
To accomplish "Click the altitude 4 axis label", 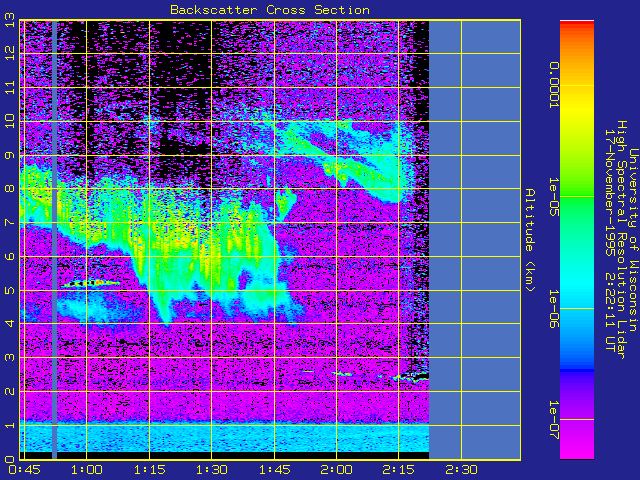I will 9,324.
